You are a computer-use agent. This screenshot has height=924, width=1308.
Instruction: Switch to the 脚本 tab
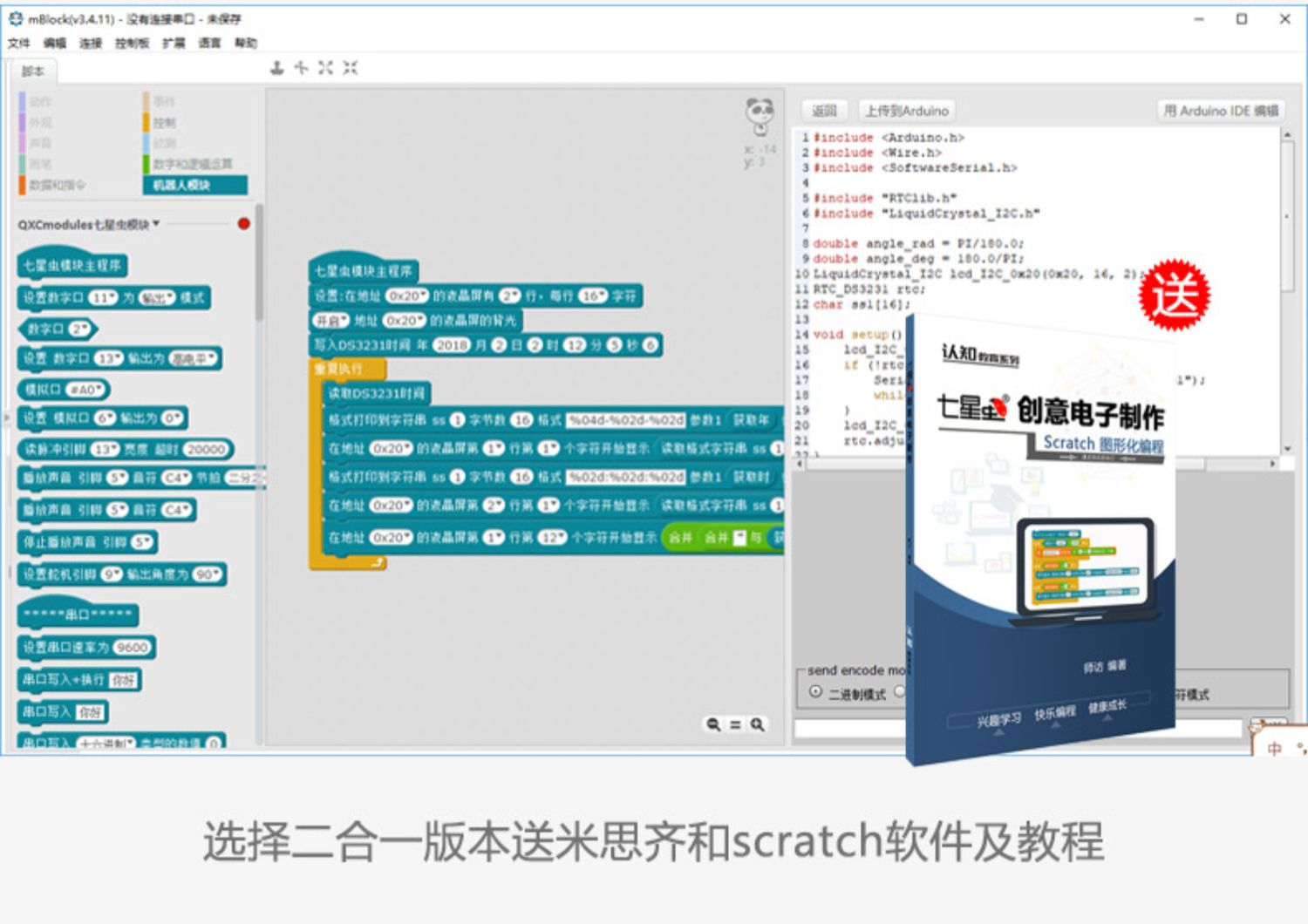click(33, 71)
